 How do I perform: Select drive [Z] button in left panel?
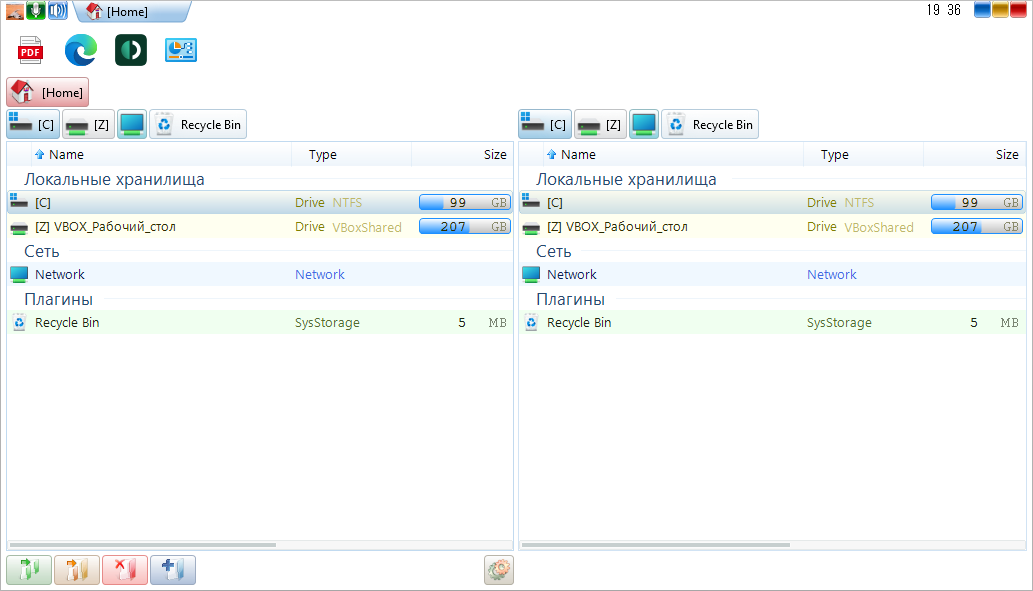pos(89,125)
